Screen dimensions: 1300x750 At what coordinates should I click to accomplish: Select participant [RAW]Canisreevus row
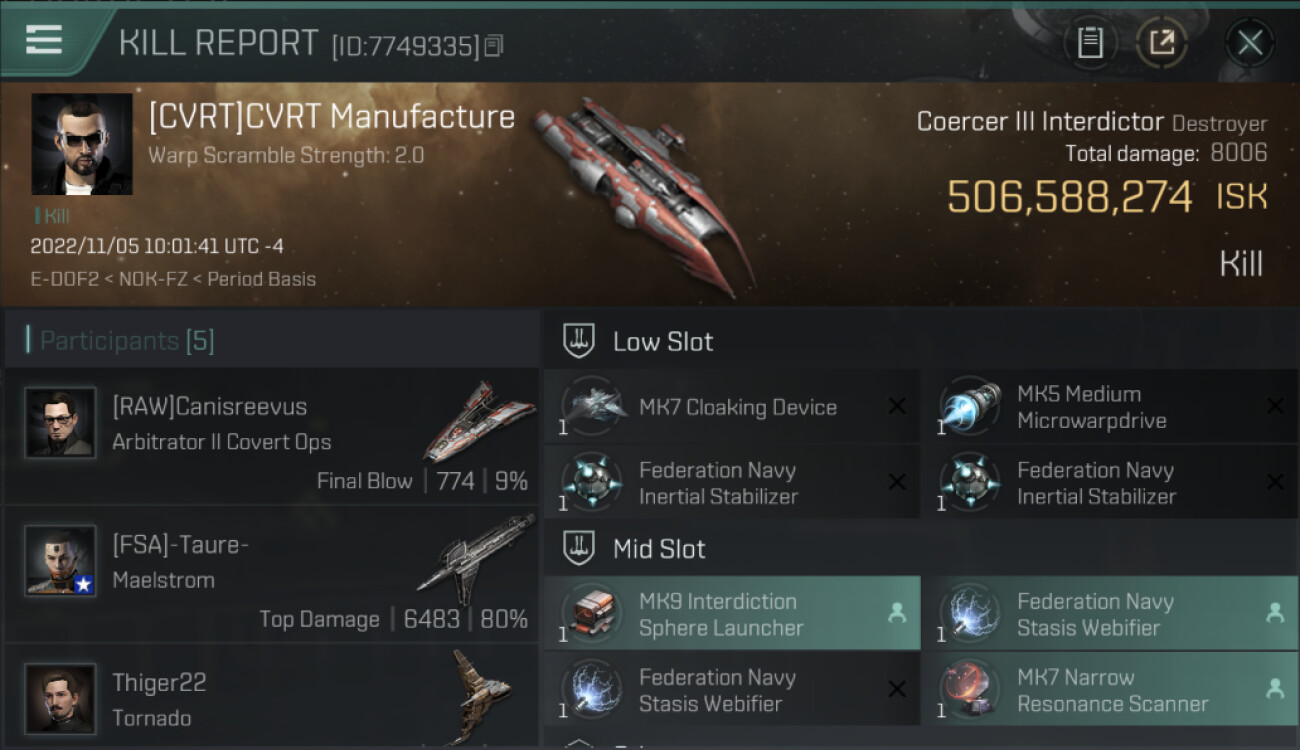click(271, 436)
